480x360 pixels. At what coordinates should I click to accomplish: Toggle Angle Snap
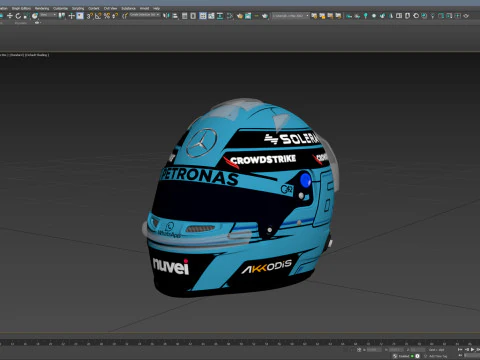point(98,16)
